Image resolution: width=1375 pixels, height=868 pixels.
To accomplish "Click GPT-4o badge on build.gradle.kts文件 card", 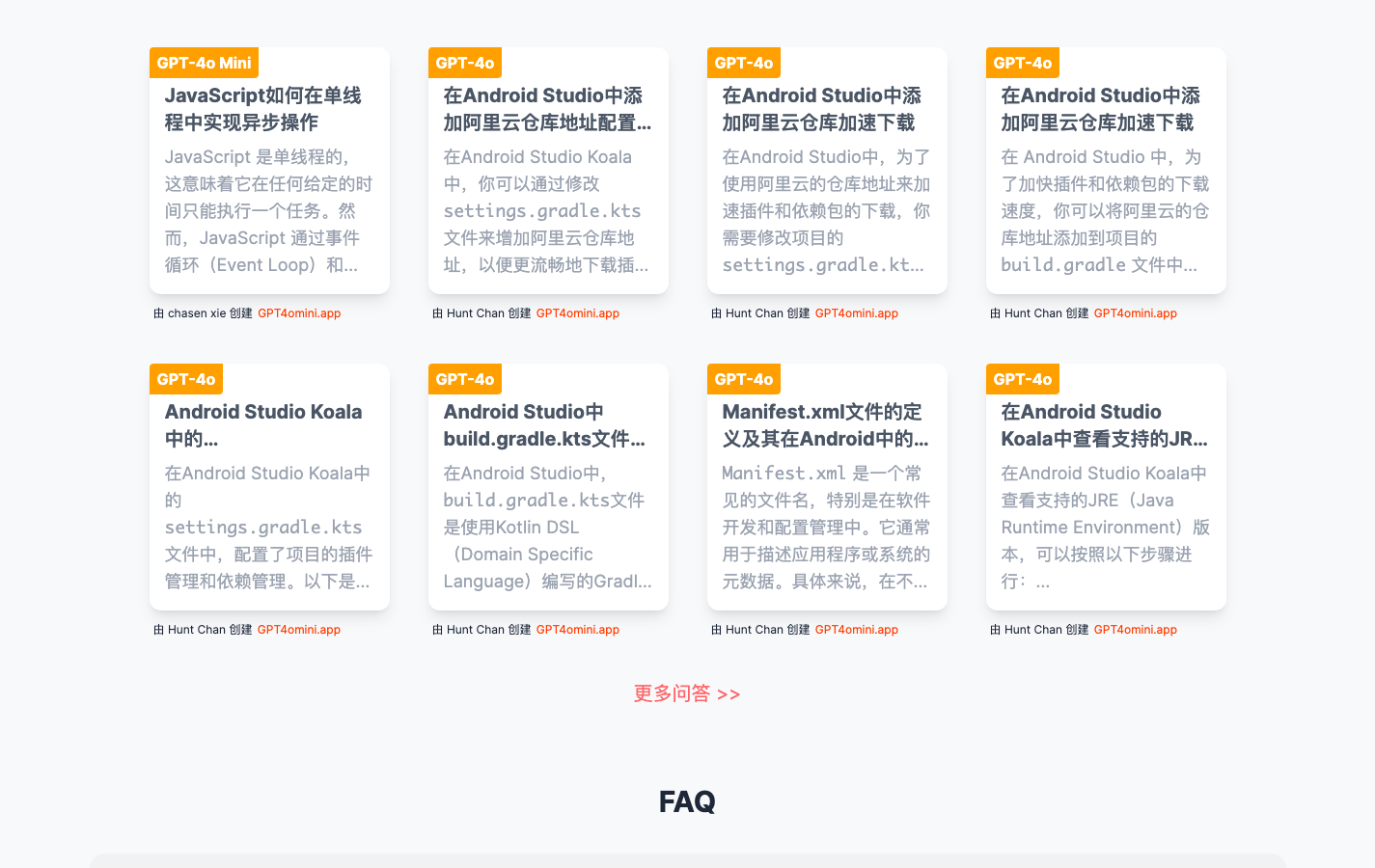I will coord(464,379).
